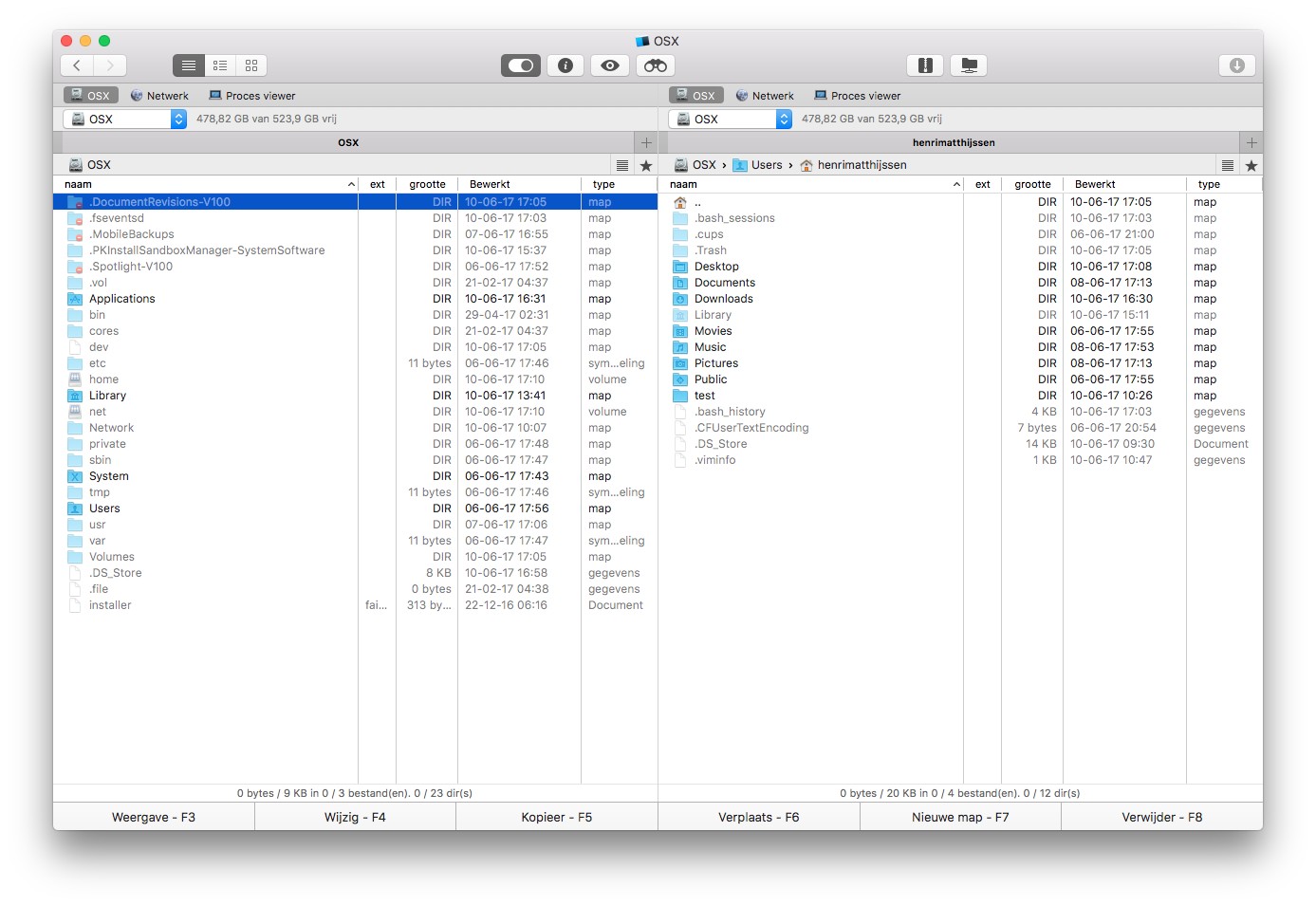Switch to the compact list view mode

coord(220,65)
